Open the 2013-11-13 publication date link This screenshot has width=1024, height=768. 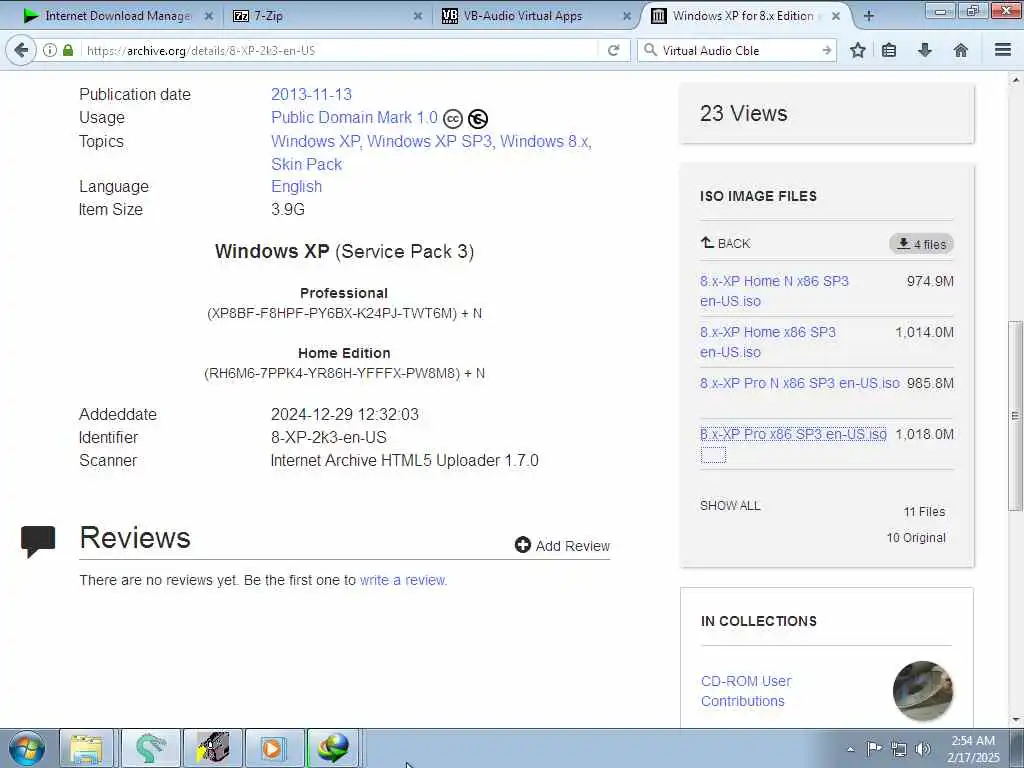[312, 94]
